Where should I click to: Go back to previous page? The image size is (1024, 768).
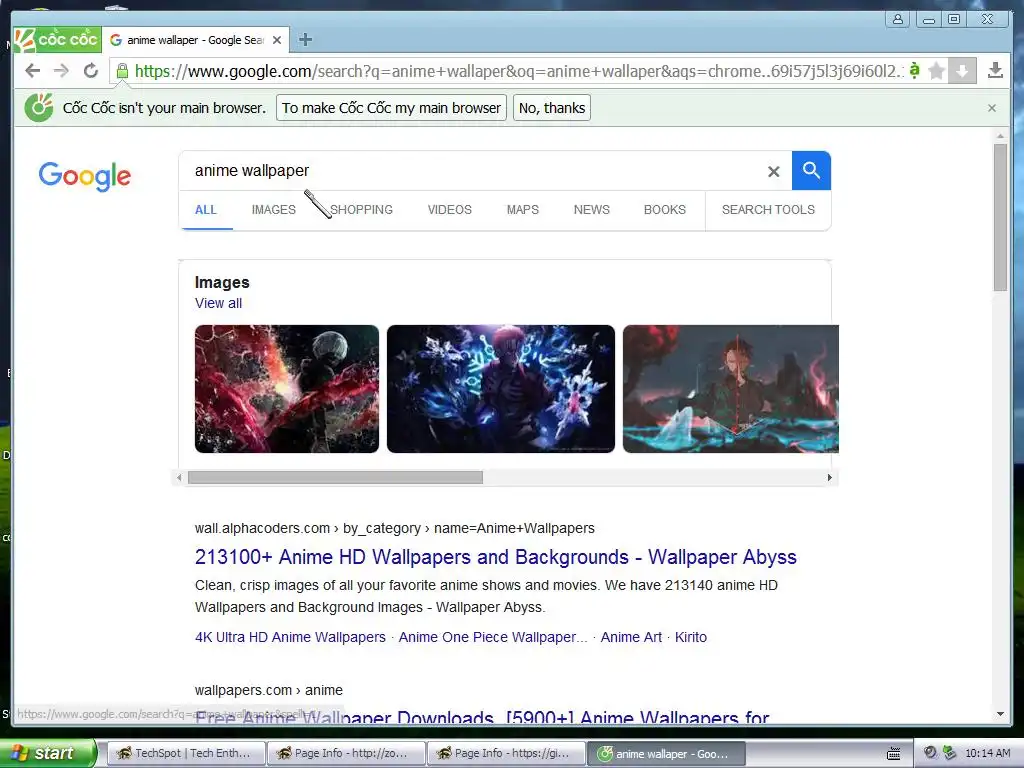(x=33, y=71)
